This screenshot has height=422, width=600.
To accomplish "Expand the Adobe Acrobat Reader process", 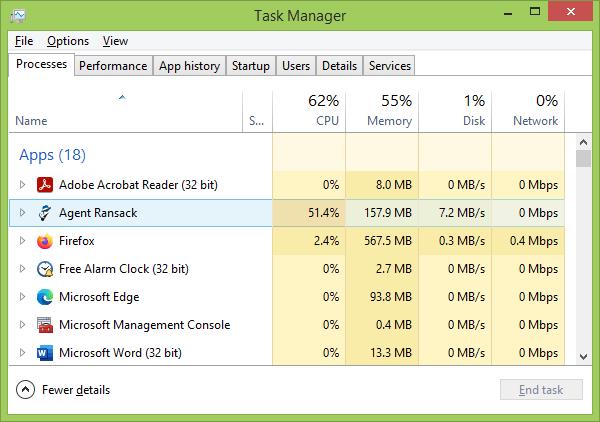I will tap(23, 185).
